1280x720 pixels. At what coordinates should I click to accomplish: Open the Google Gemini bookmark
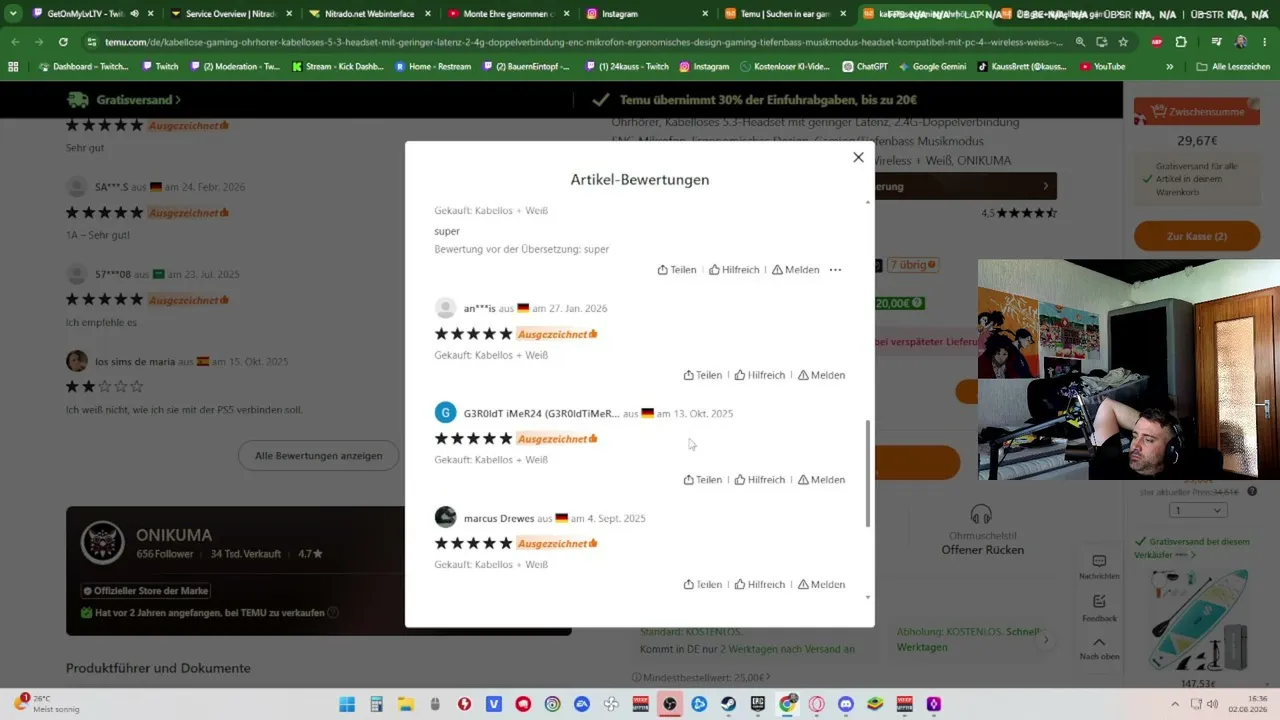932,67
